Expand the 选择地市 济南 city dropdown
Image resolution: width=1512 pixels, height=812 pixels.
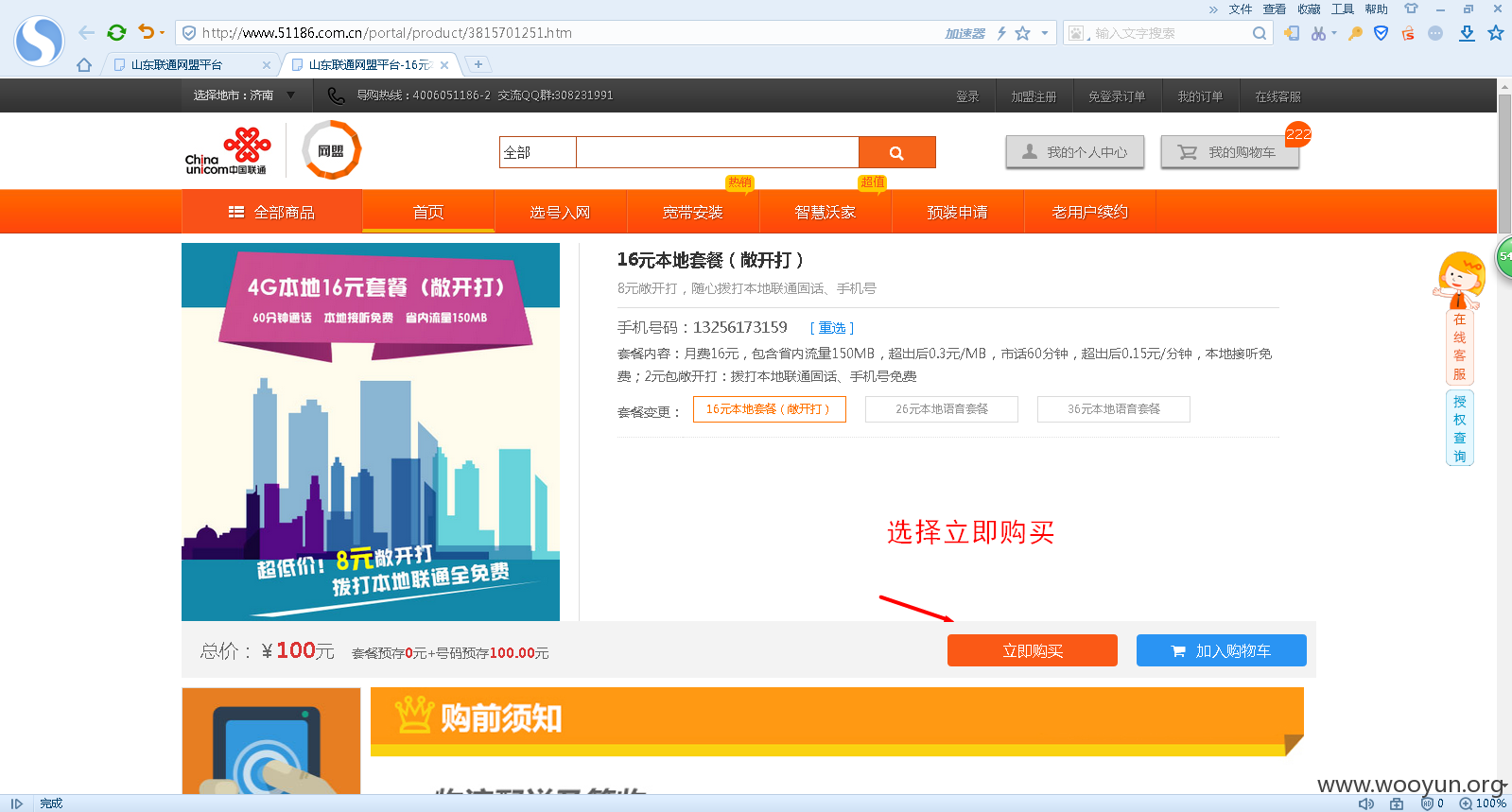(244, 95)
